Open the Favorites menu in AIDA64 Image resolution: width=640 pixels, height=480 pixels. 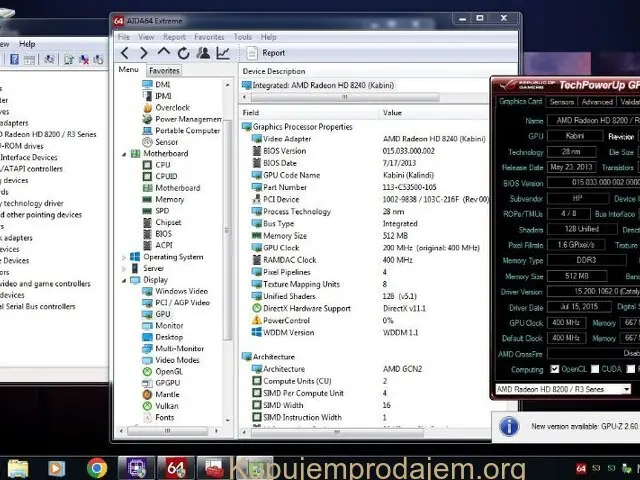click(x=209, y=37)
